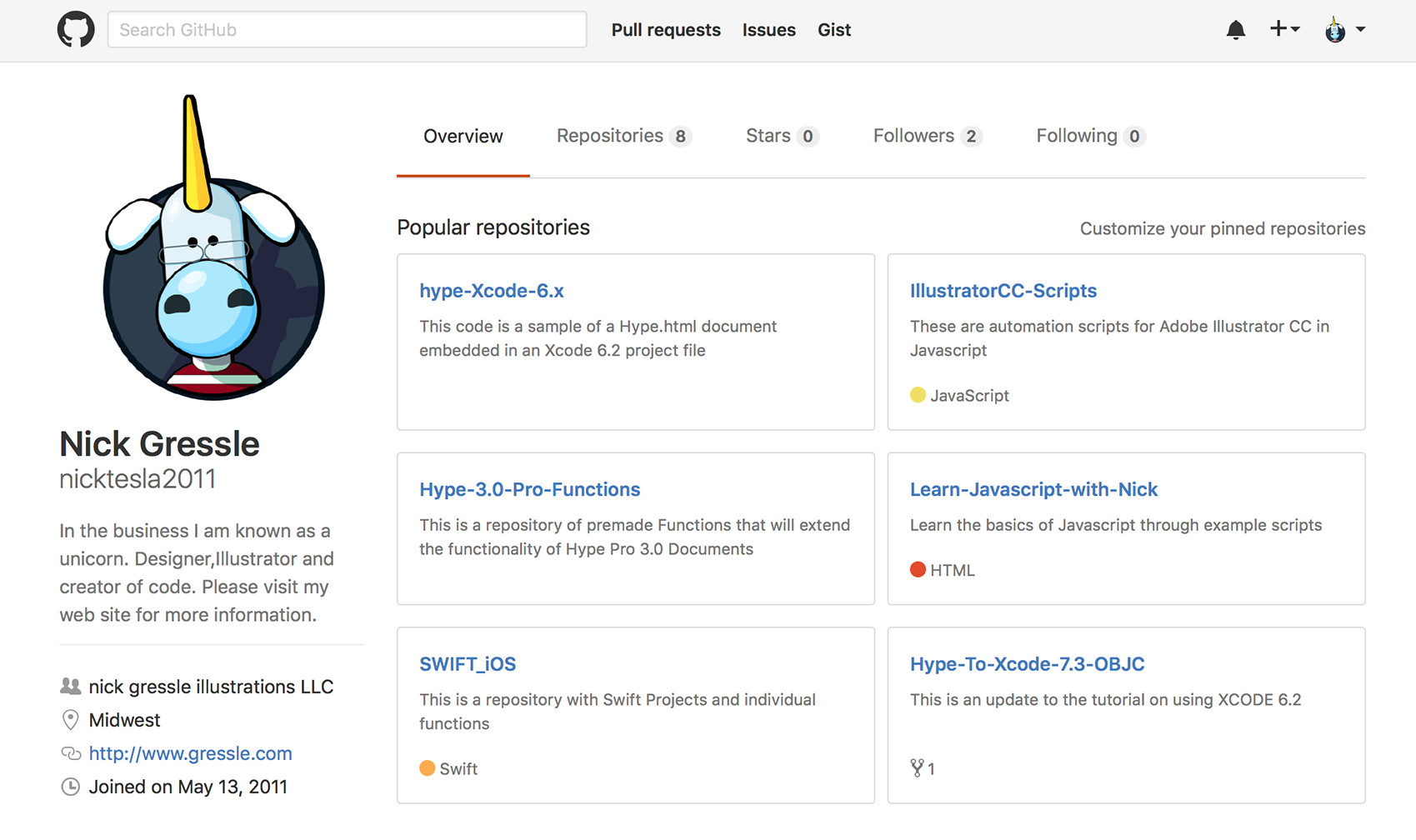Click 'Joined on May 13, 2011' text

[188, 787]
